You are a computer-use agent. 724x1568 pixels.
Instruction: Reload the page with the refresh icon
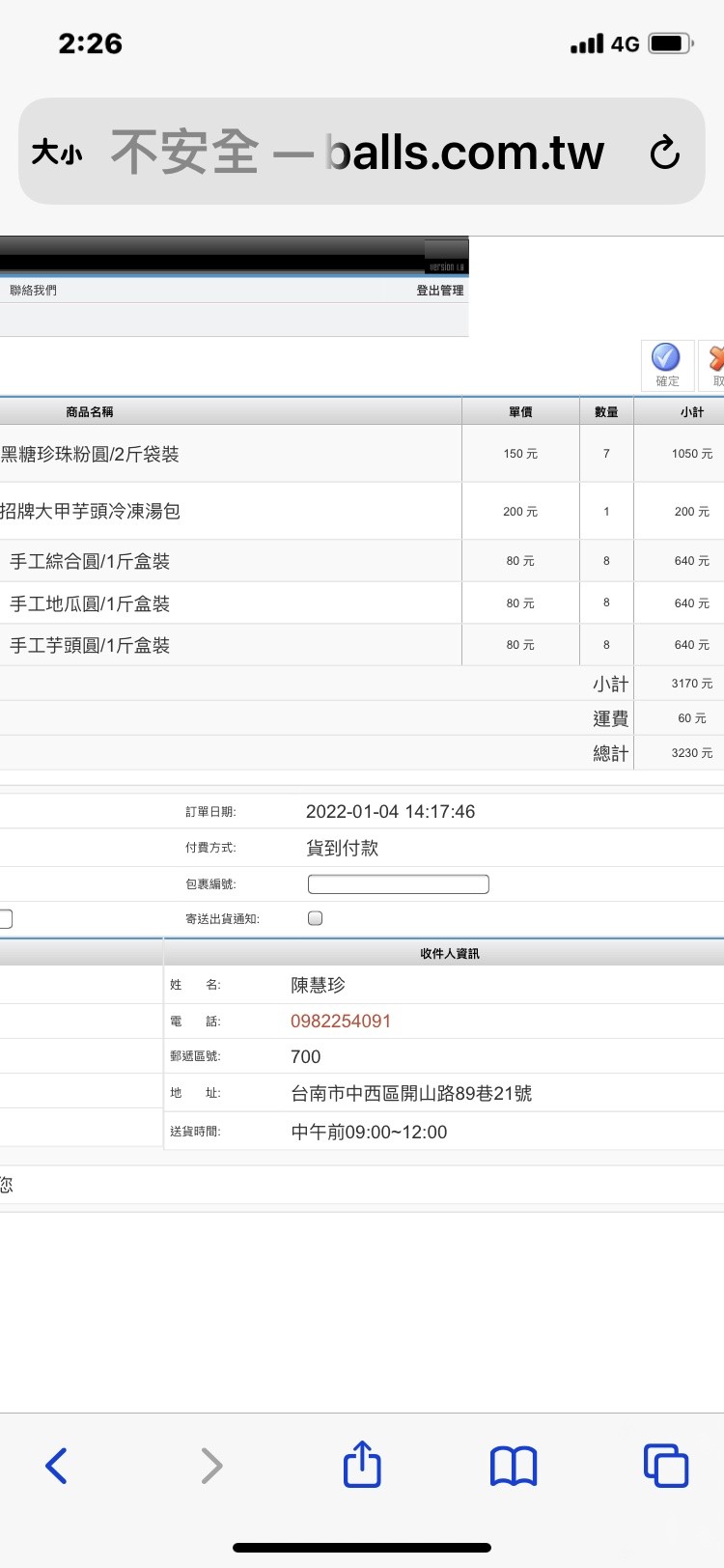coord(665,152)
